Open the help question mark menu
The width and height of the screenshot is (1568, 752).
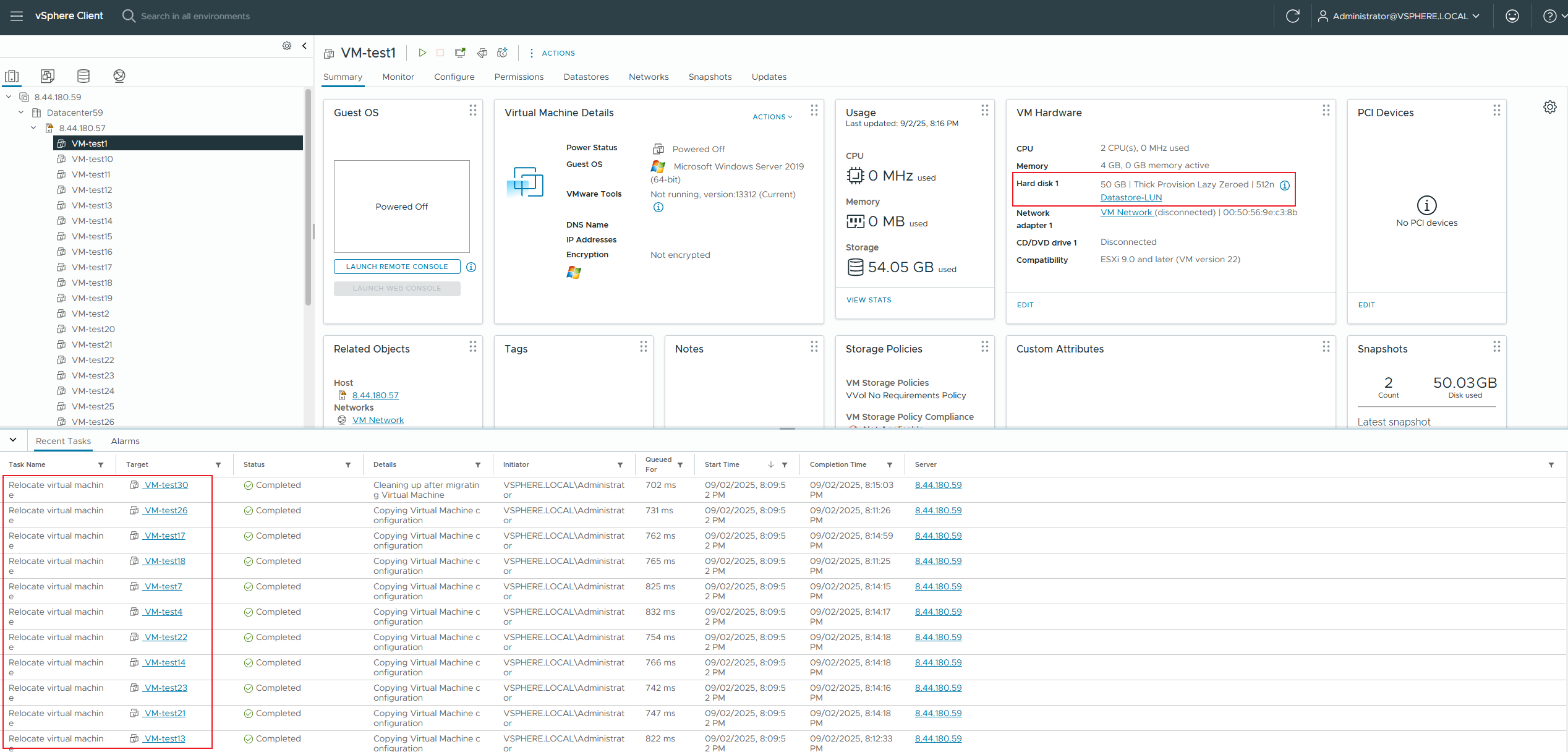(1549, 16)
